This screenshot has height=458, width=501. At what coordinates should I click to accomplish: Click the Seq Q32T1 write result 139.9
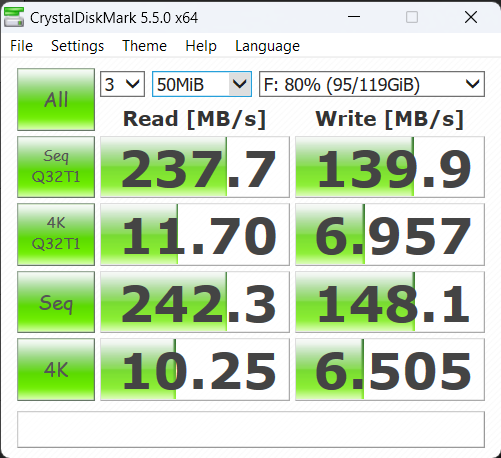click(x=390, y=167)
